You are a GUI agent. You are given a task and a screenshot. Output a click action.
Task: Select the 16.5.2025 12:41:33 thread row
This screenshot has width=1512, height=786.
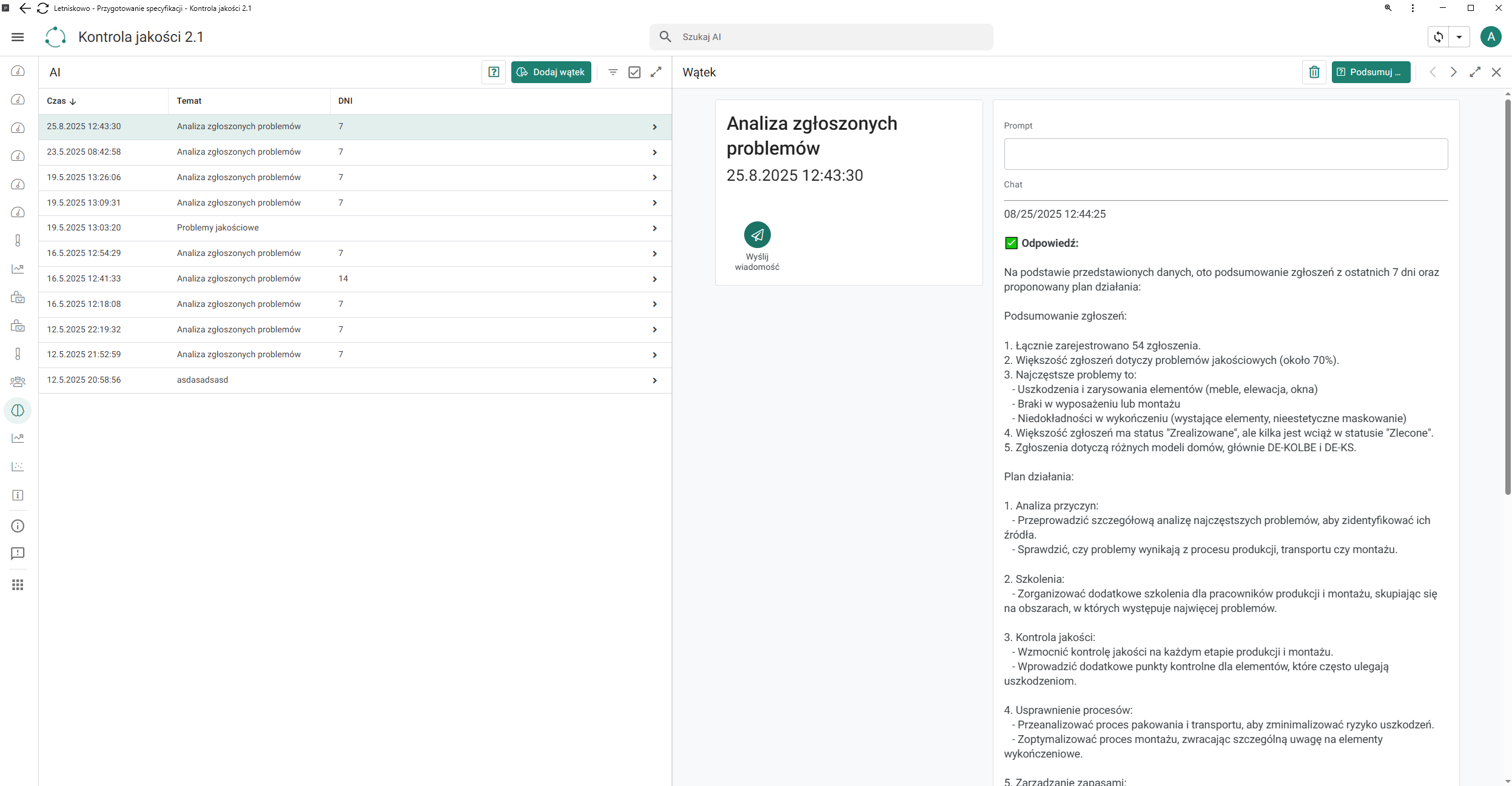pos(355,279)
